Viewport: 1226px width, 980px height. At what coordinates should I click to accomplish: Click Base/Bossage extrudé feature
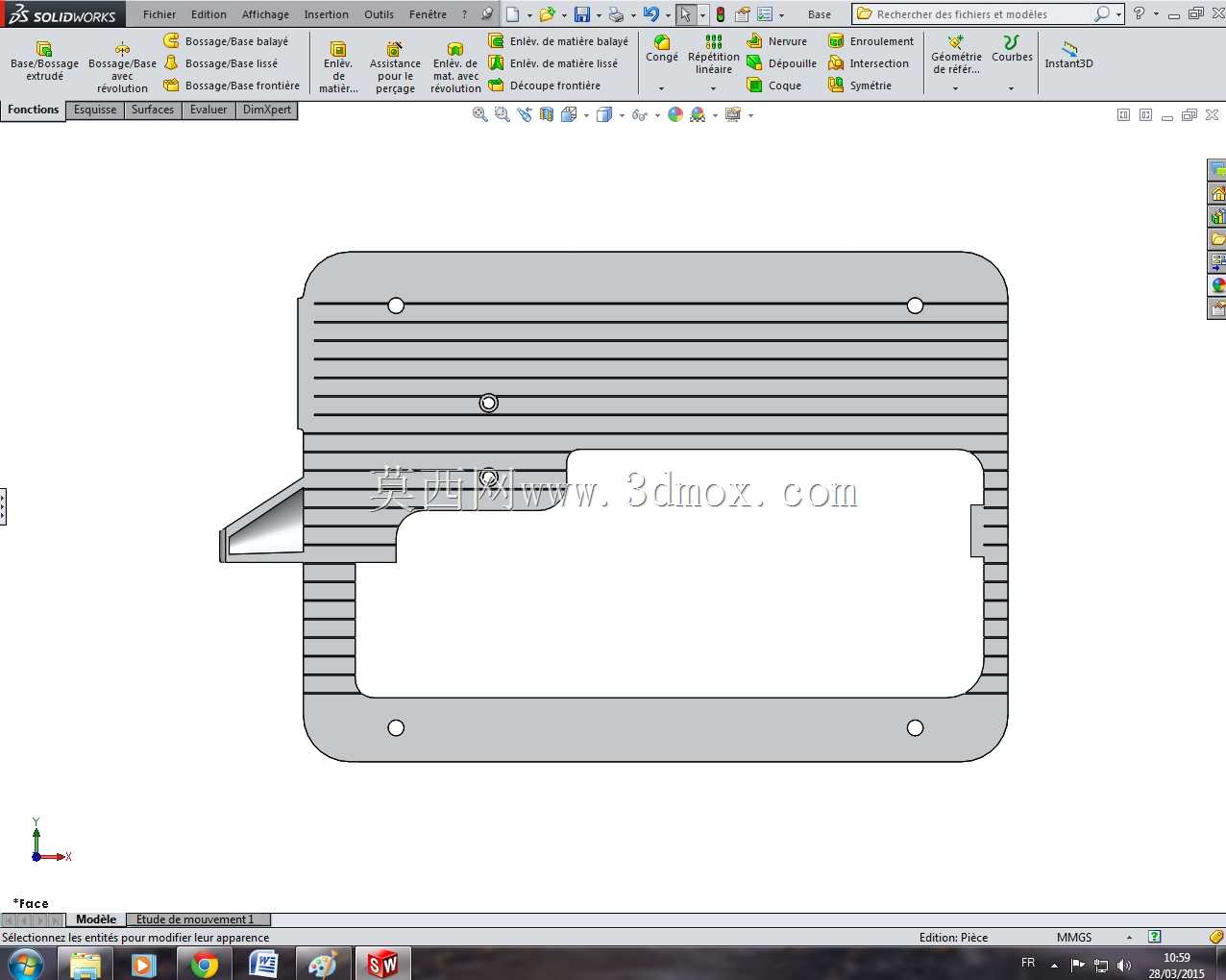pyautogui.click(x=44, y=61)
